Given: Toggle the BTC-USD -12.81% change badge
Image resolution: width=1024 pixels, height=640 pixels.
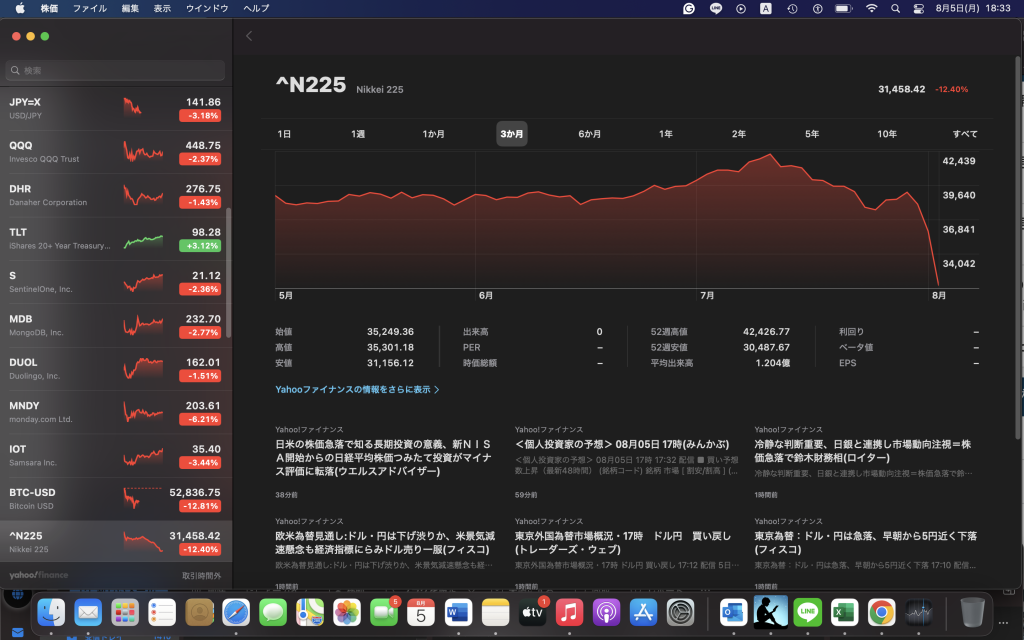Looking at the screenshot, I should click(200, 506).
